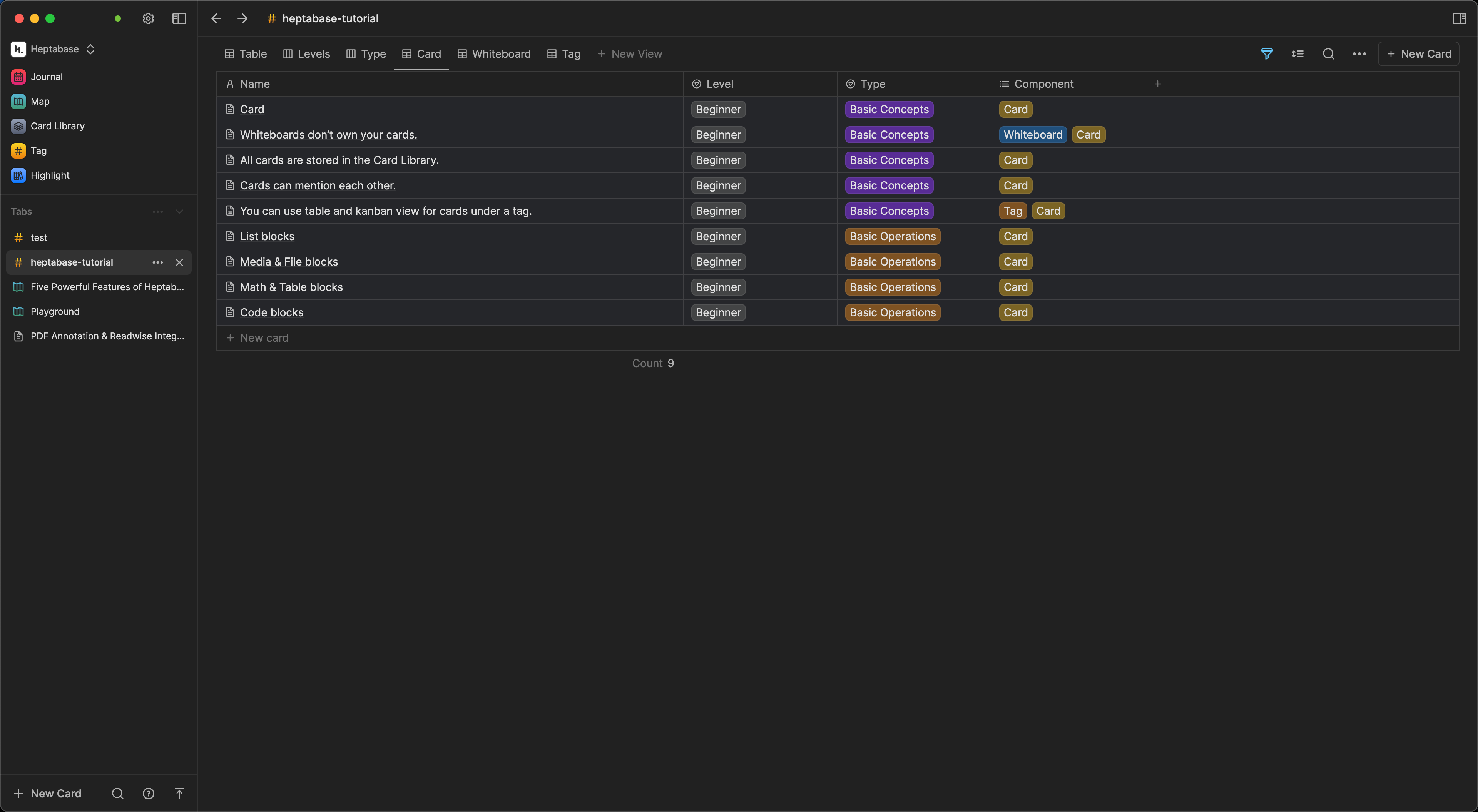Image resolution: width=1478 pixels, height=812 pixels.
Task: Open the Code blocks card
Action: 271,313
